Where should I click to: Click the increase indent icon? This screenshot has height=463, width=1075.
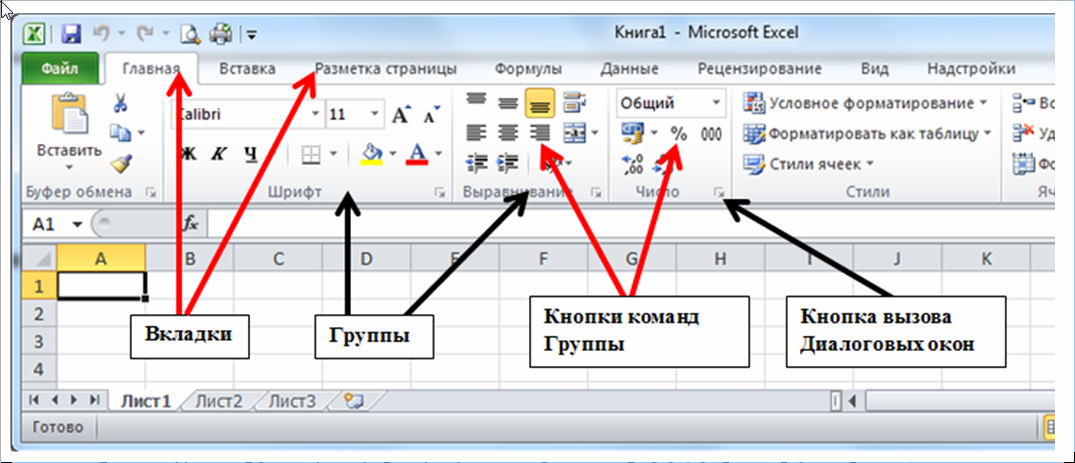507,162
